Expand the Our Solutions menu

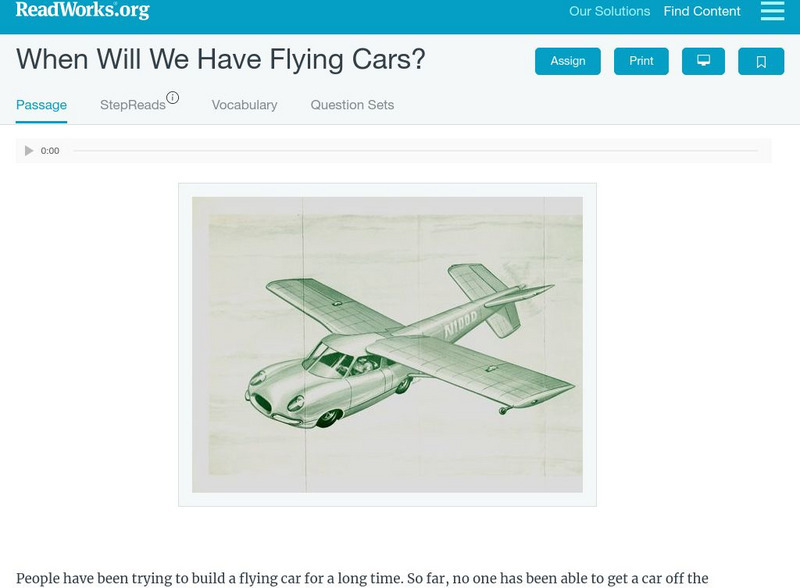[609, 12]
